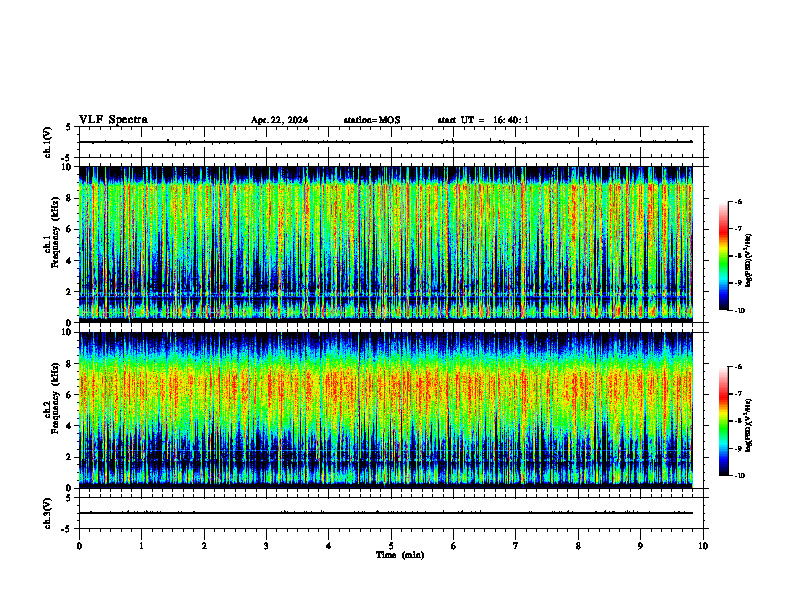
Task: Click ch.2 color bar label '-10'
Action: pos(739,476)
